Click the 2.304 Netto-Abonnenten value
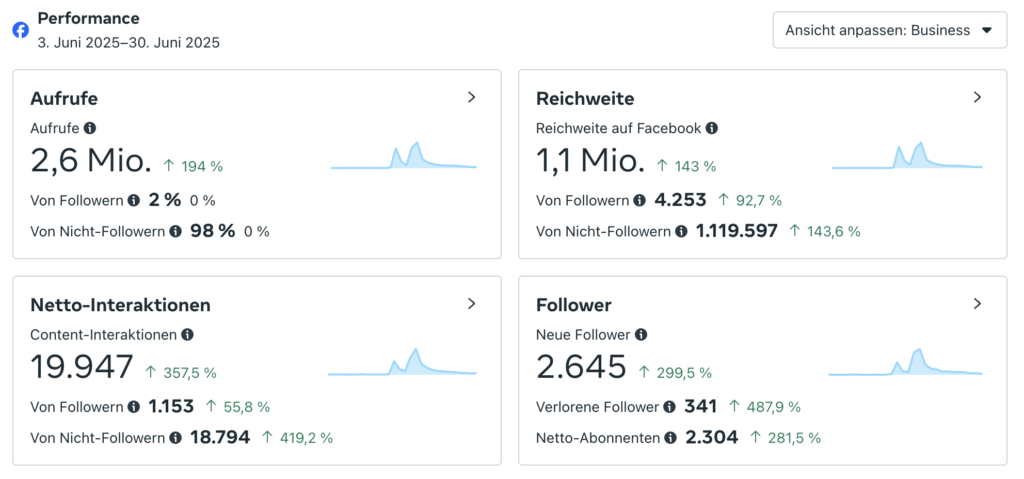Screen dimensions: 1024x479 712,437
